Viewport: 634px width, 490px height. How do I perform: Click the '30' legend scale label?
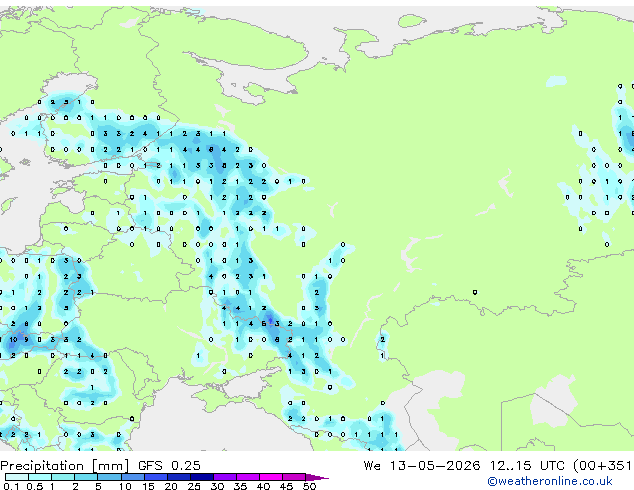point(217,486)
